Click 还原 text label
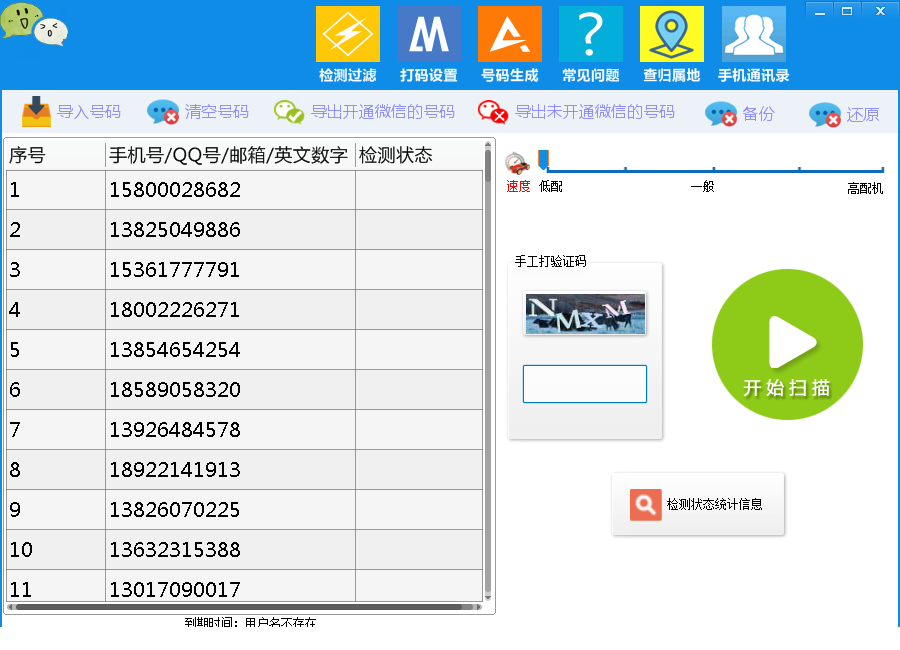The image size is (900, 650). [863, 114]
